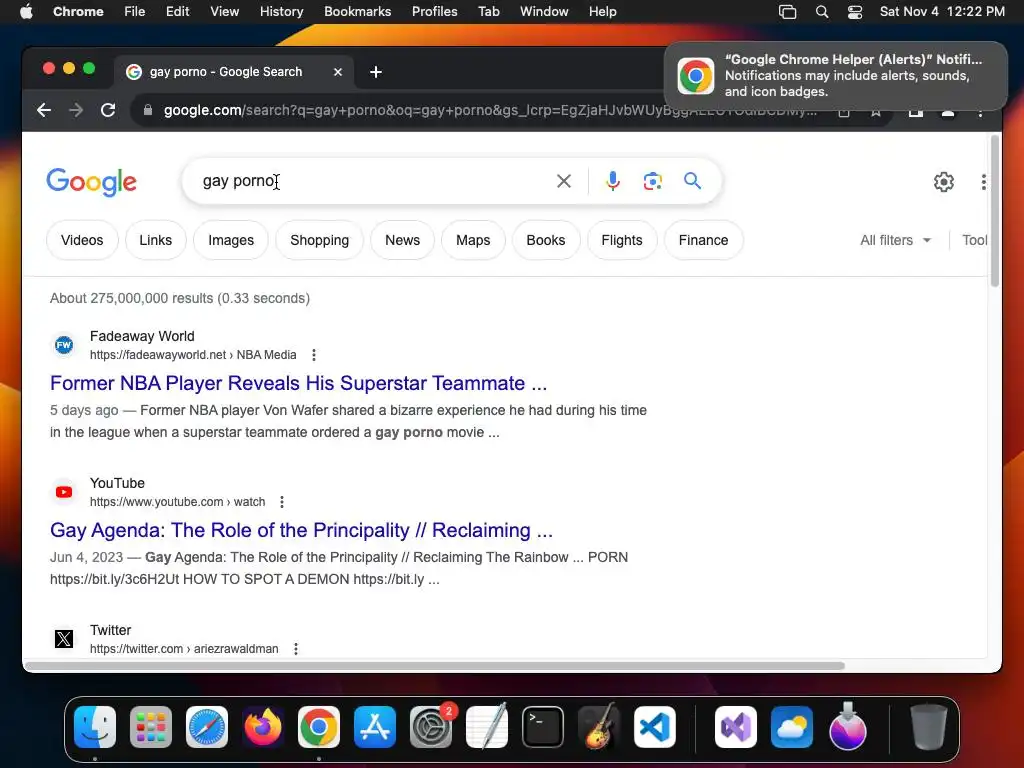Open a new browser tab

click(376, 72)
